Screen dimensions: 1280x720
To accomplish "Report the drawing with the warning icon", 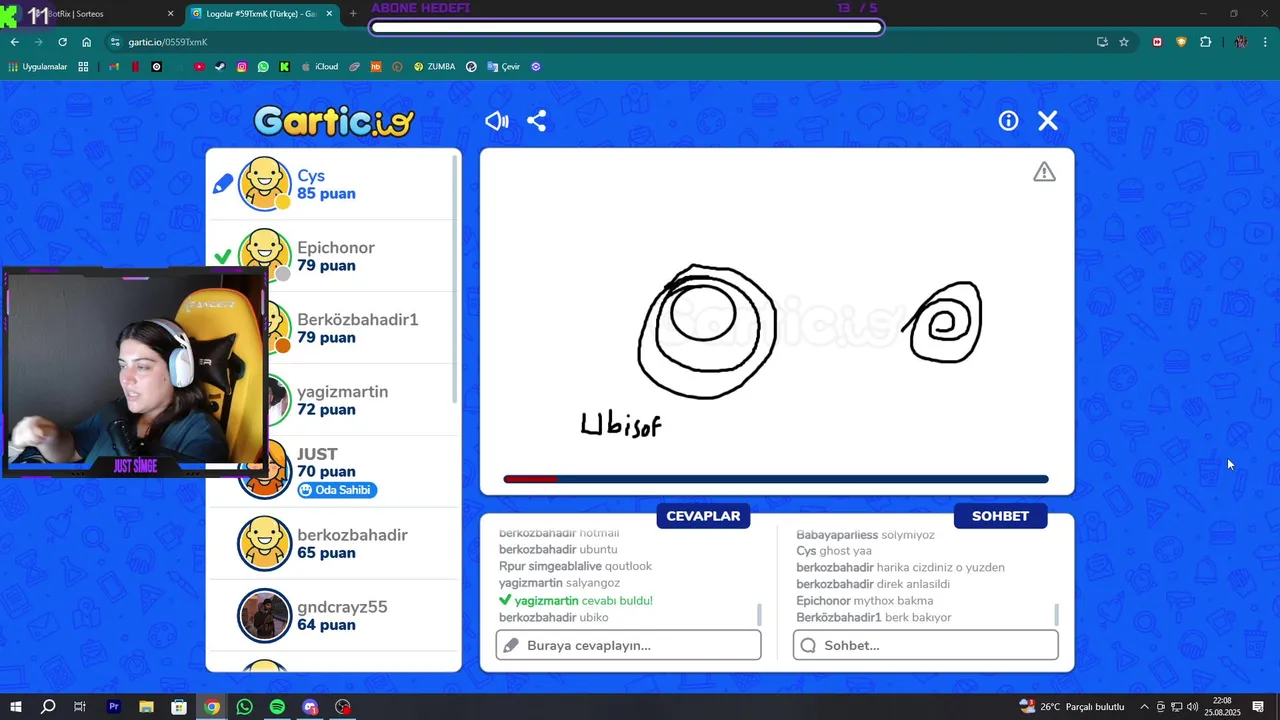I will point(1044,172).
